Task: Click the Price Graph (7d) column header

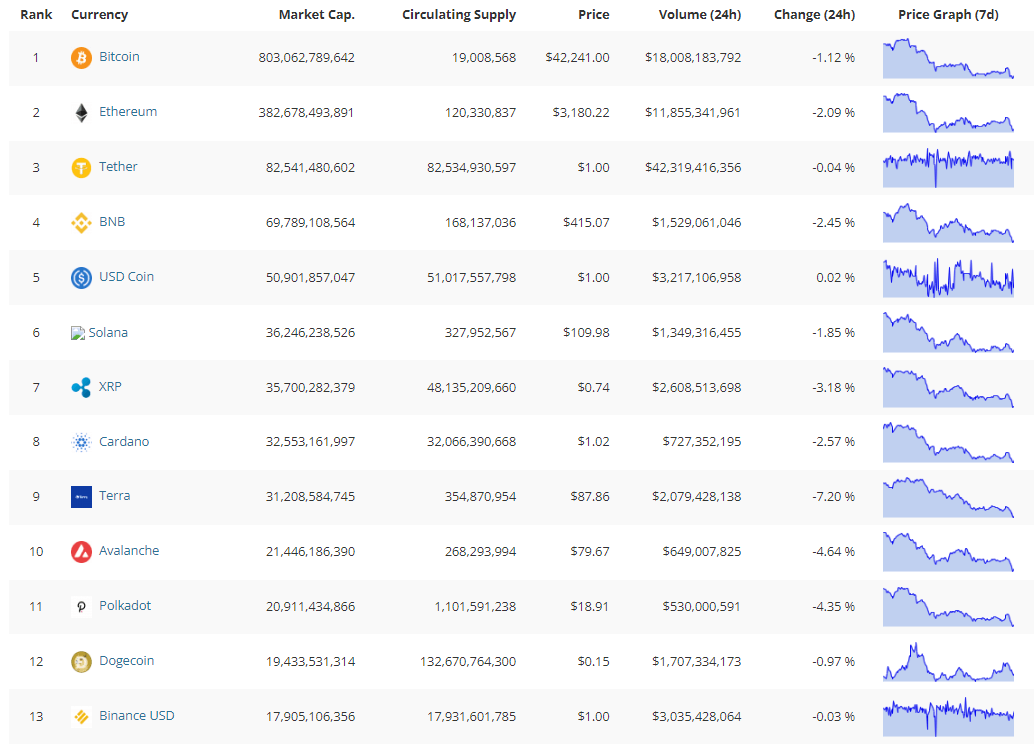Action: (x=948, y=15)
